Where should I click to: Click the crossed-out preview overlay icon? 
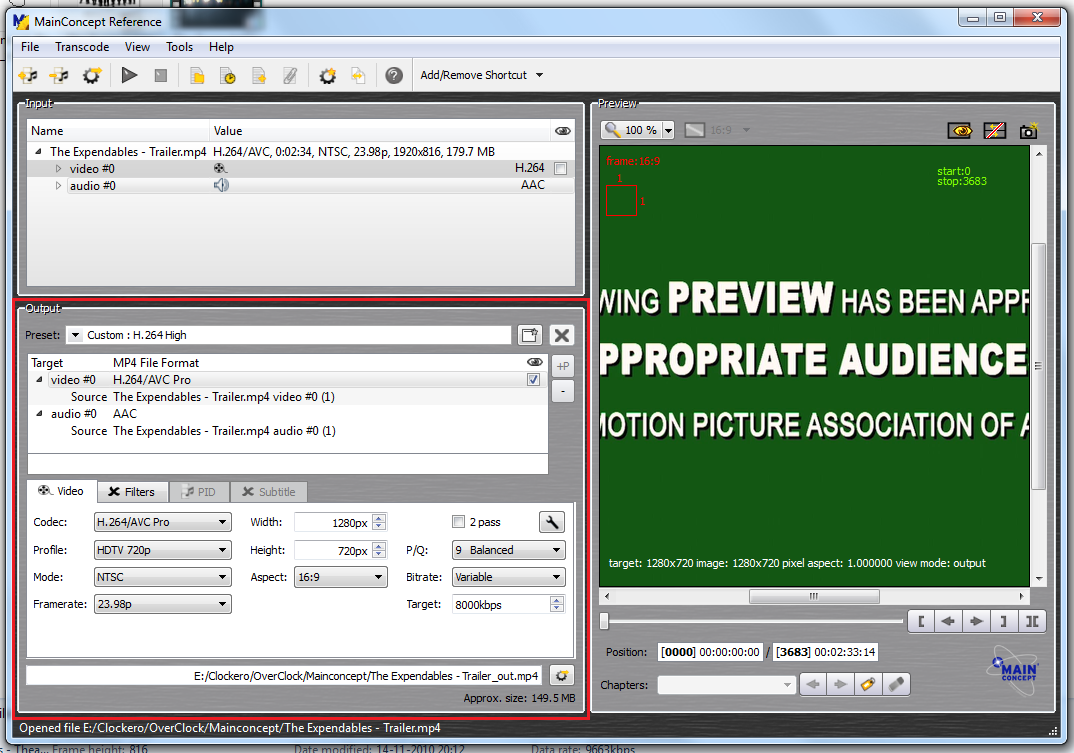click(995, 130)
